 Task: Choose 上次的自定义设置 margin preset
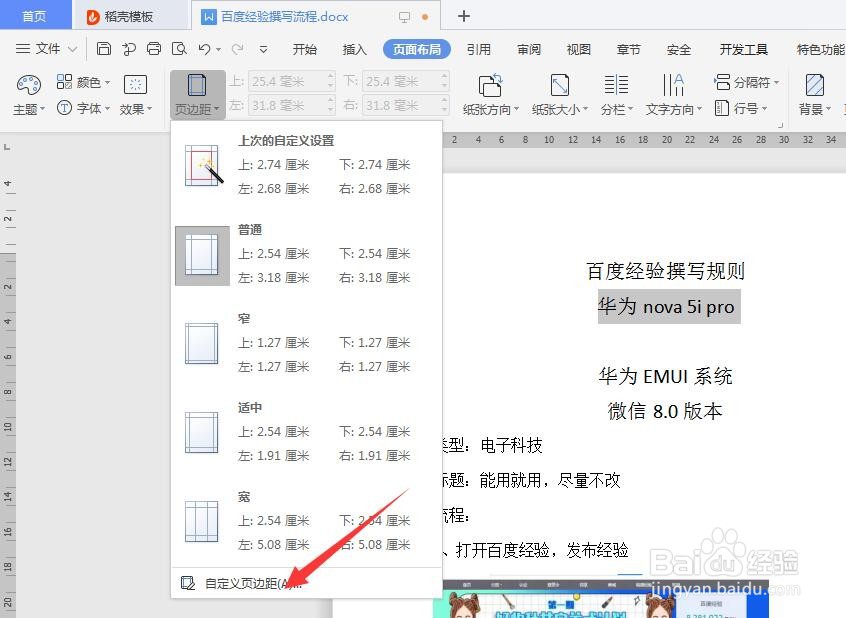click(306, 165)
